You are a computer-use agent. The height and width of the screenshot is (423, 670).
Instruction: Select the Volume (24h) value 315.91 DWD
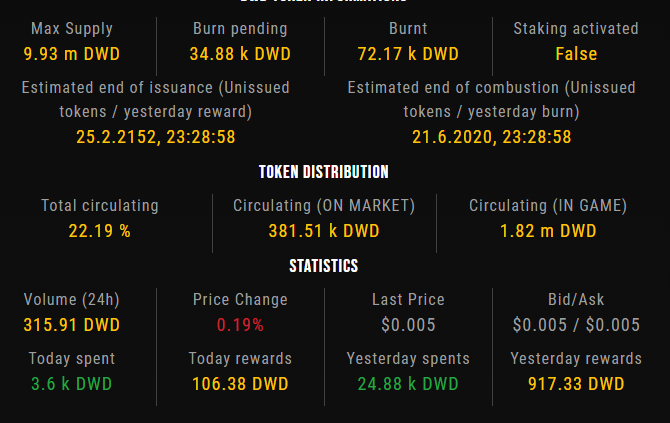(x=72, y=325)
